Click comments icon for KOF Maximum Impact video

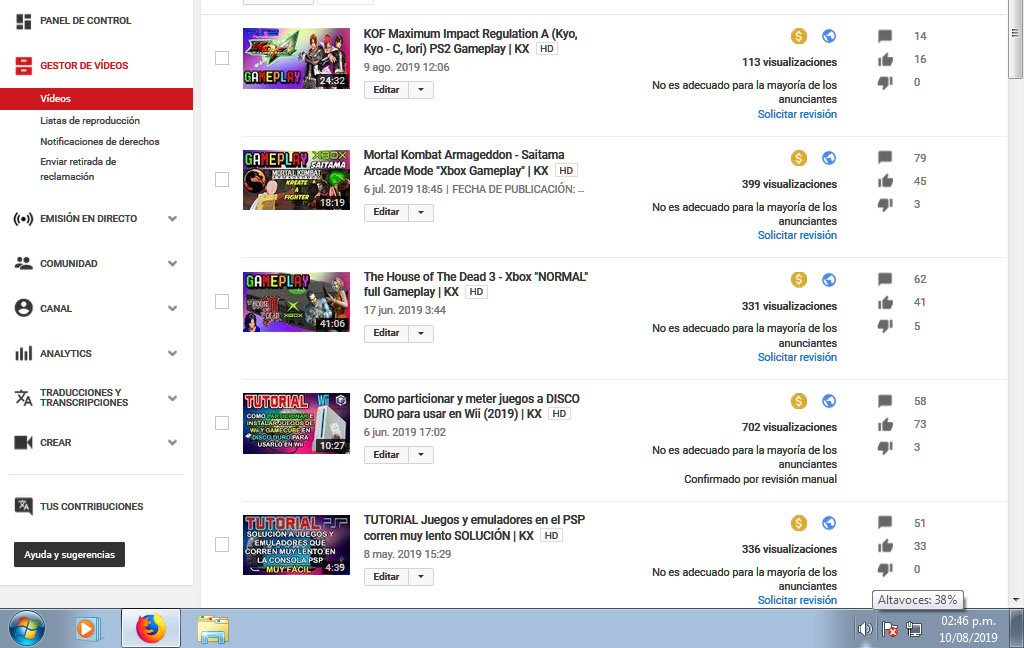(x=885, y=36)
